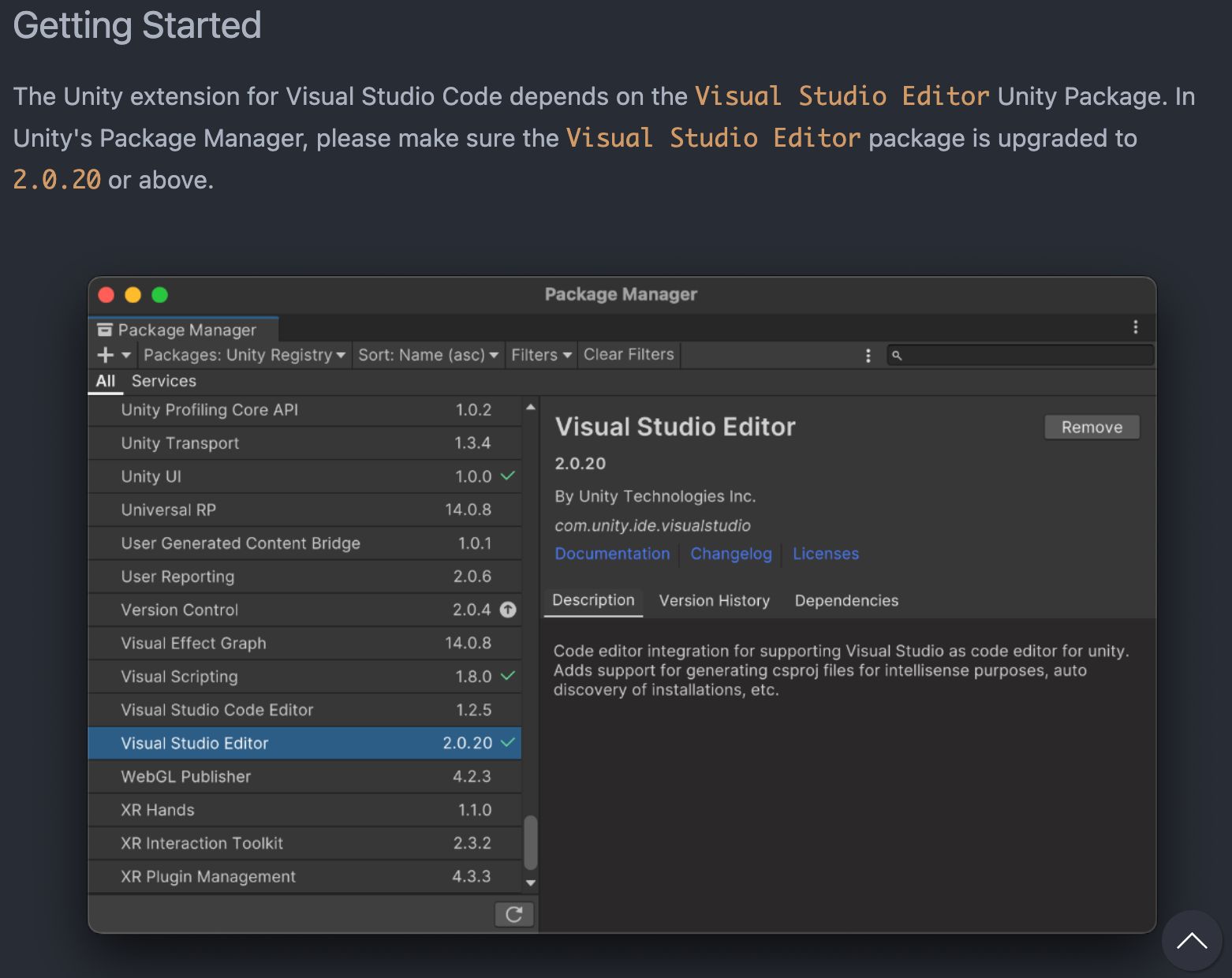Open the Licenses link
The height and width of the screenshot is (978, 1232).
[x=826, y=554]
